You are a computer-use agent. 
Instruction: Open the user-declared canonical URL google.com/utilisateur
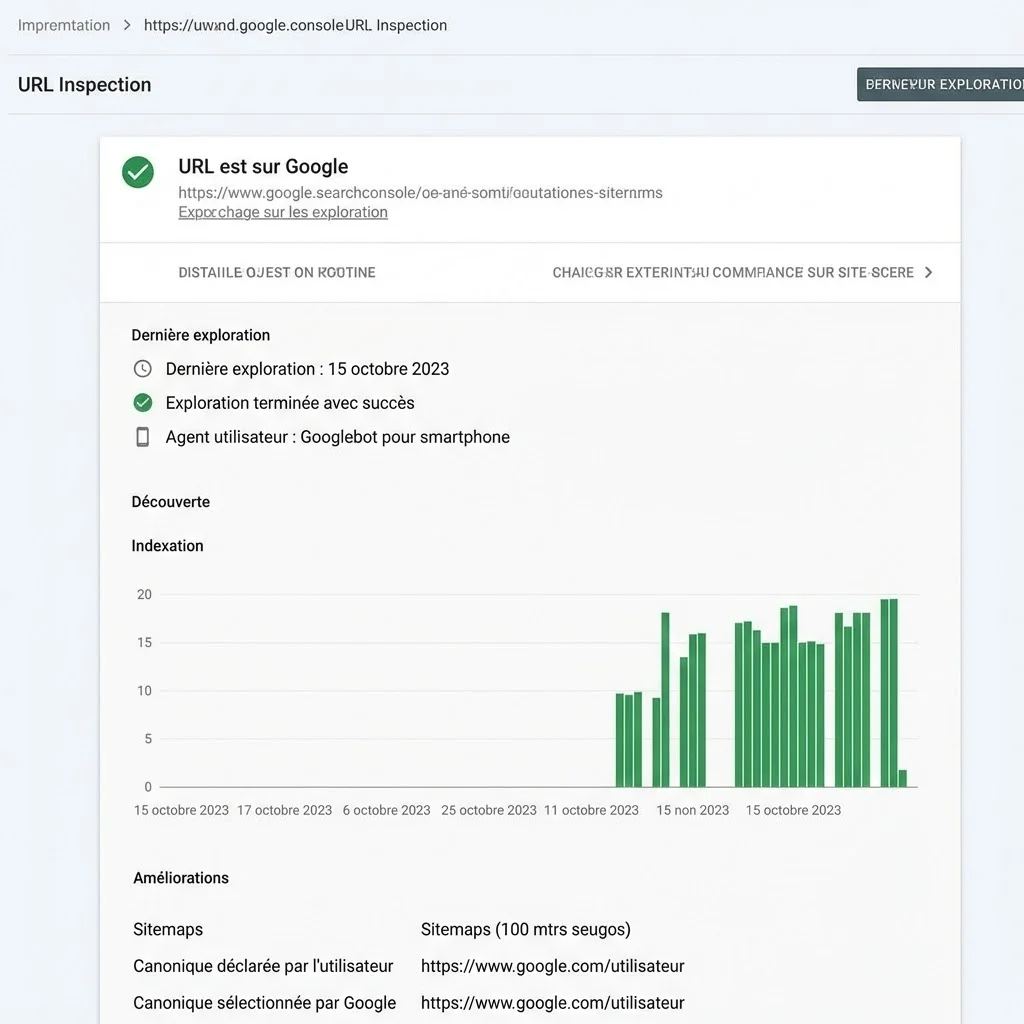click(553, 966)
